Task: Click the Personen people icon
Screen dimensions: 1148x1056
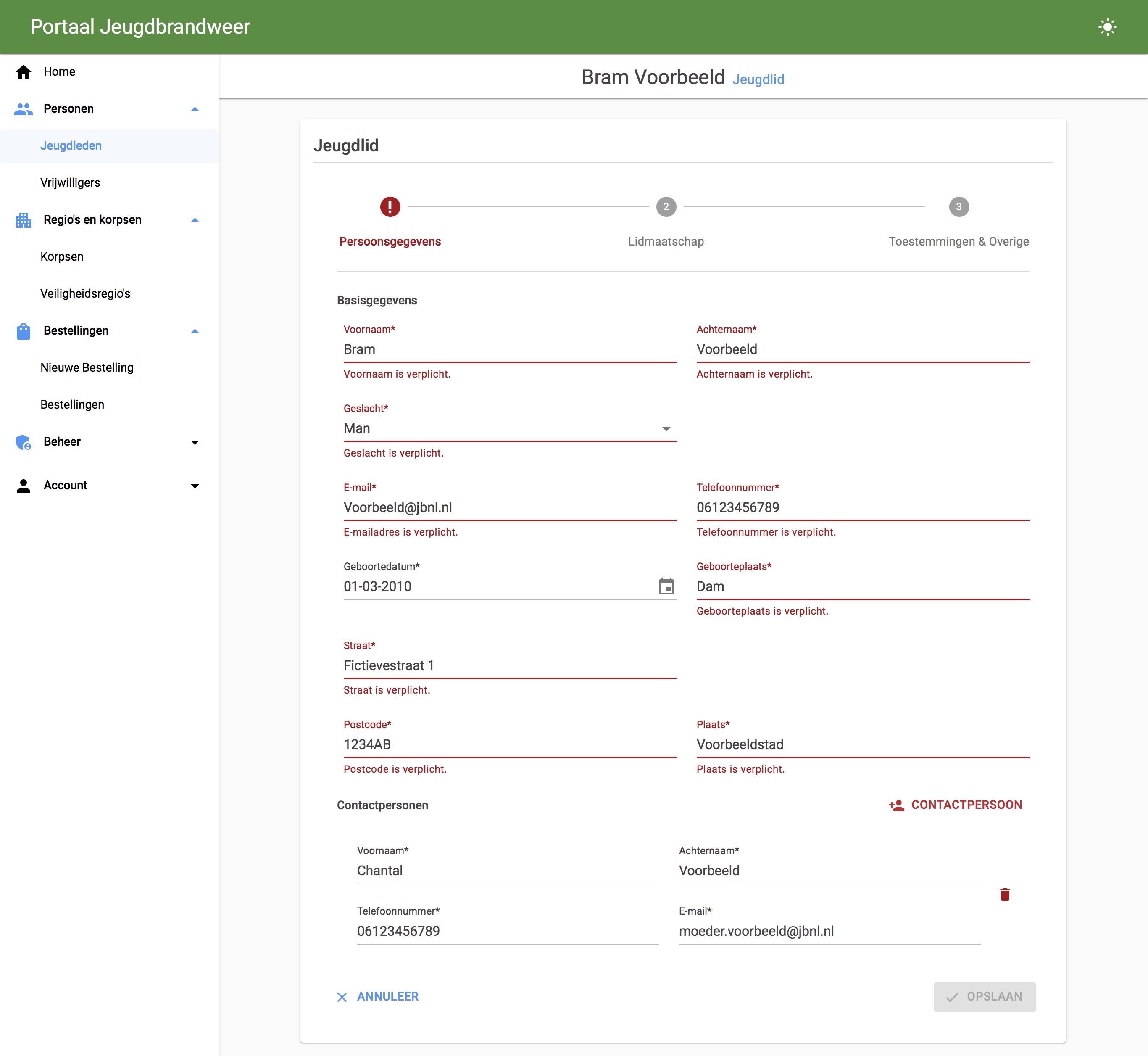Action: tap(24, 109)
